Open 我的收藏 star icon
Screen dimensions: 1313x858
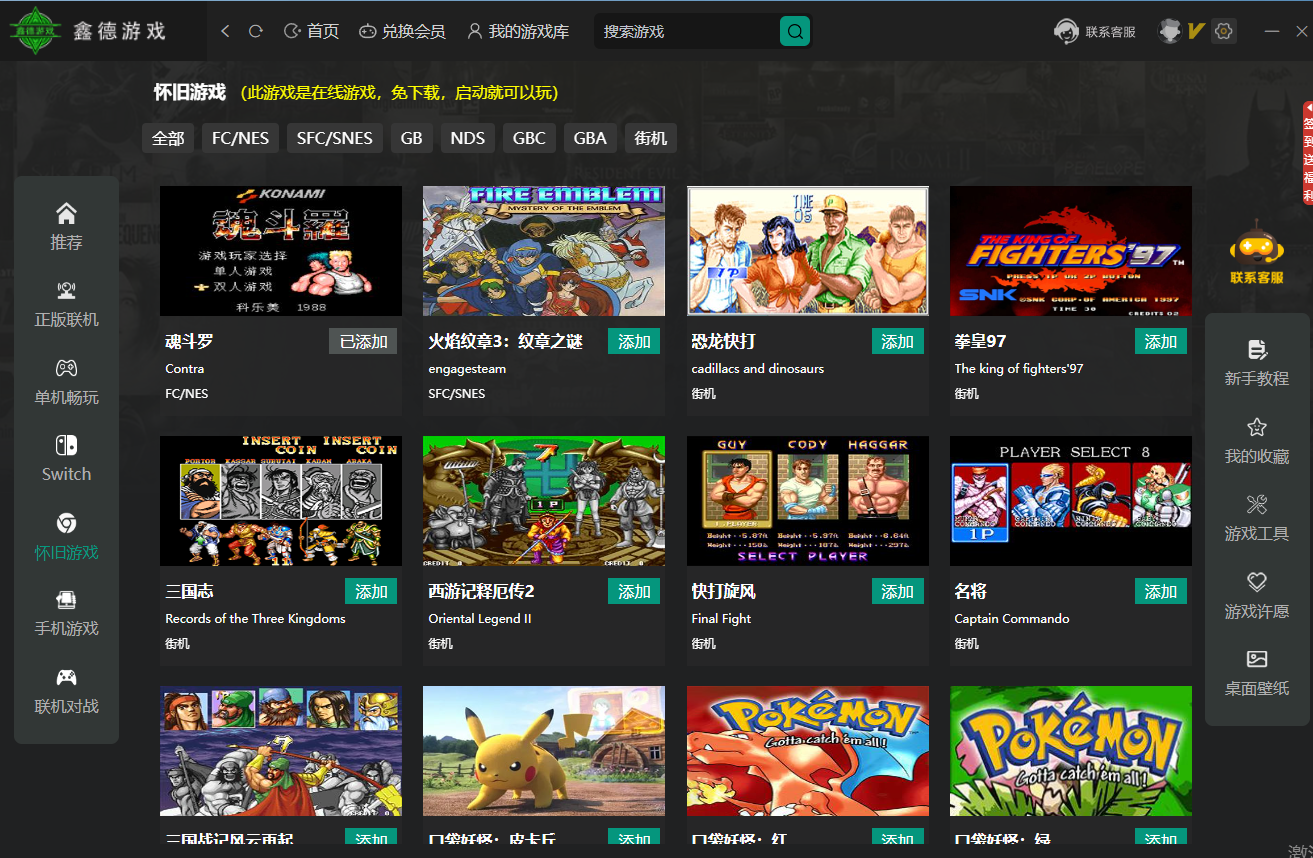click(1257, 427)
